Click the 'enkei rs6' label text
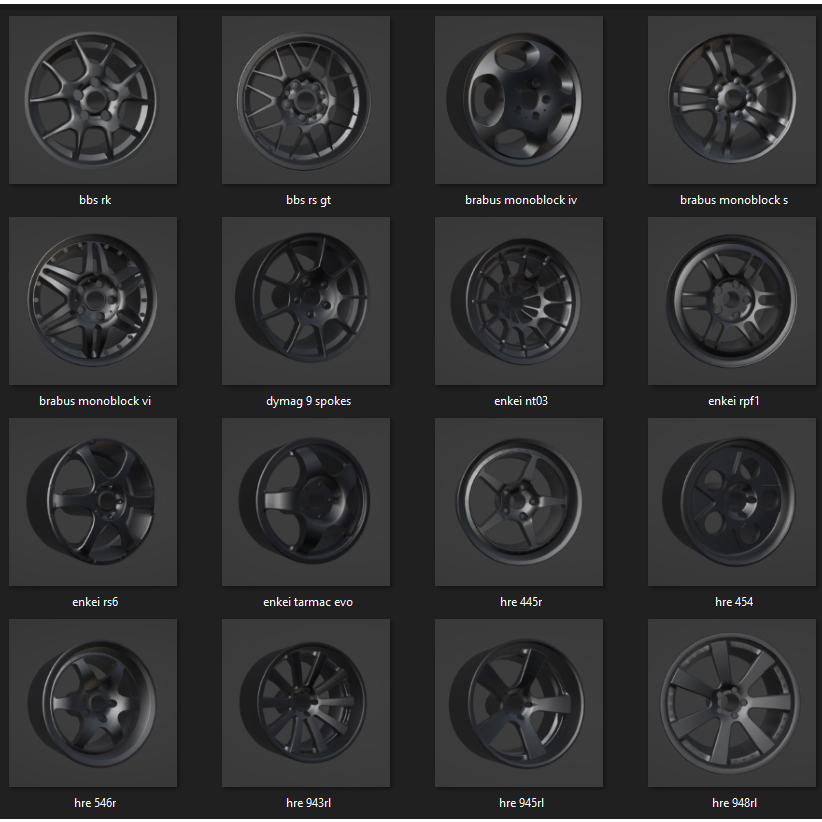Image resolution: width=822 pixels, height=822 pixels. pos(95,602)
